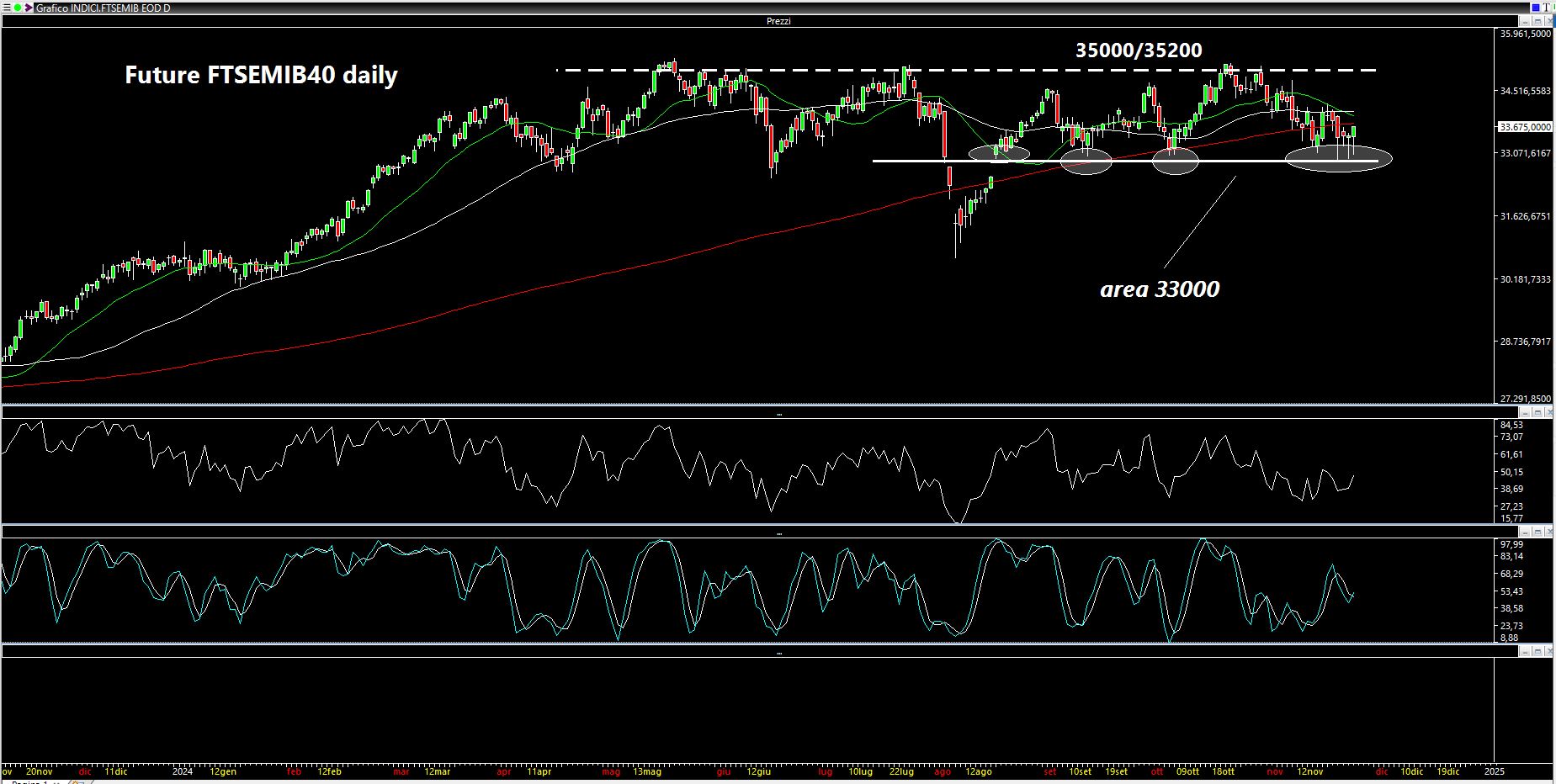This screenshot has width=1556, height=784.
Task: Click the 30.181,7333 price axis label
Action: [1526, 279]
